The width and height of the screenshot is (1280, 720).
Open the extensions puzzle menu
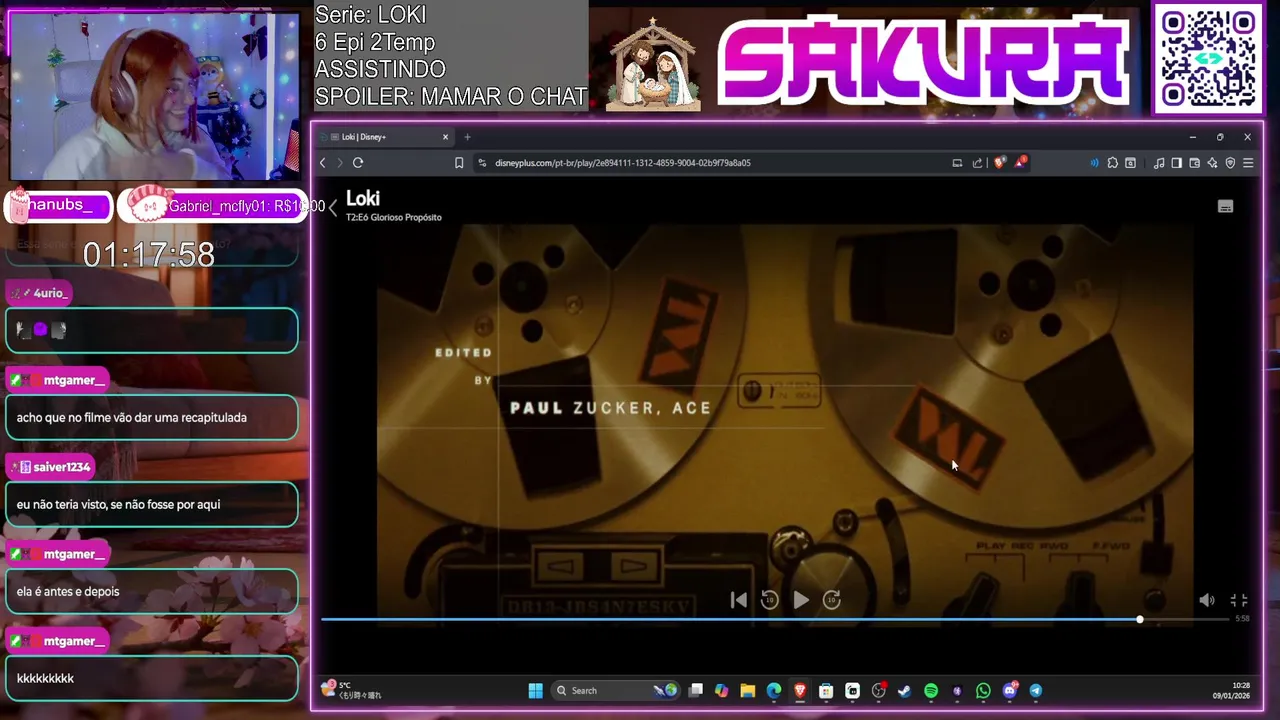pos(1112,163)
